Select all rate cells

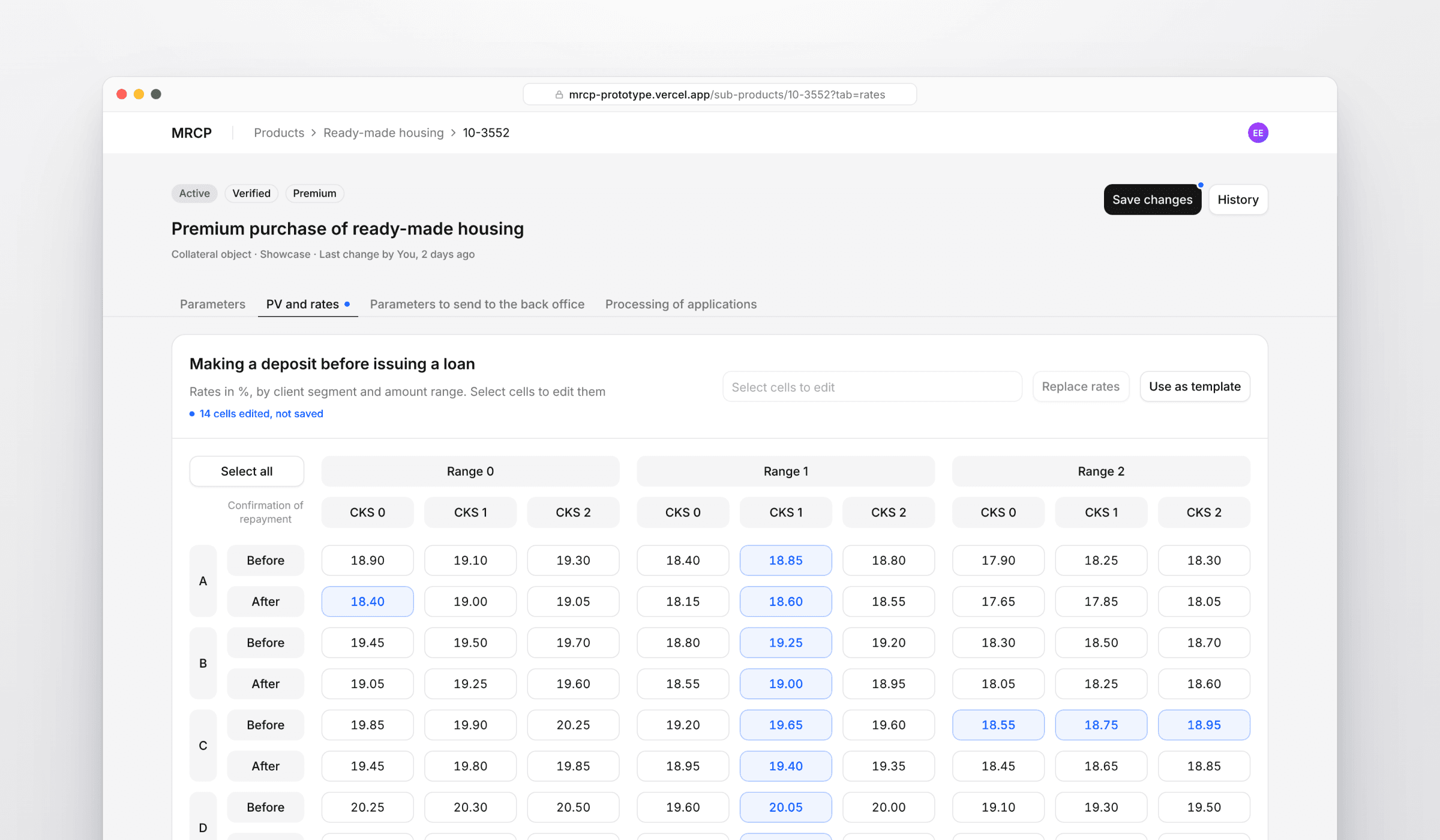point(247,471)
